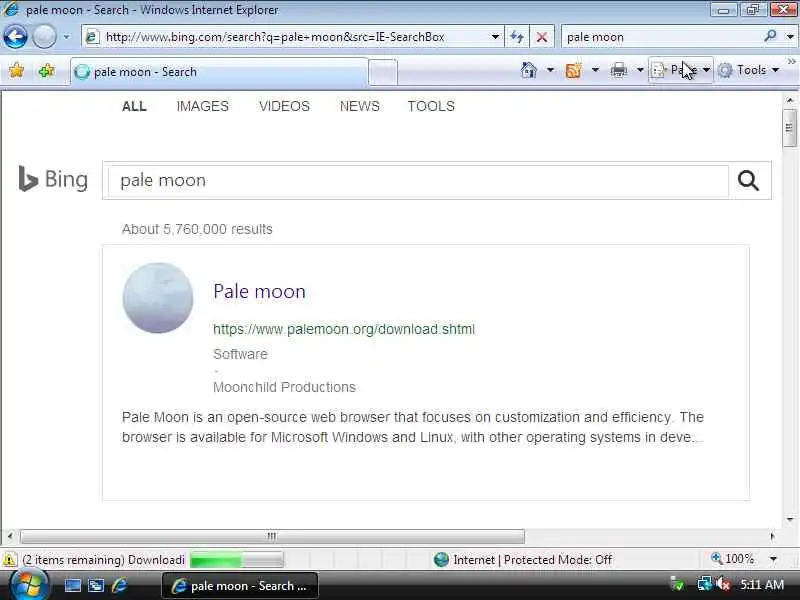
Task: Go back with the Back arrow button
Action: point(15,37)
